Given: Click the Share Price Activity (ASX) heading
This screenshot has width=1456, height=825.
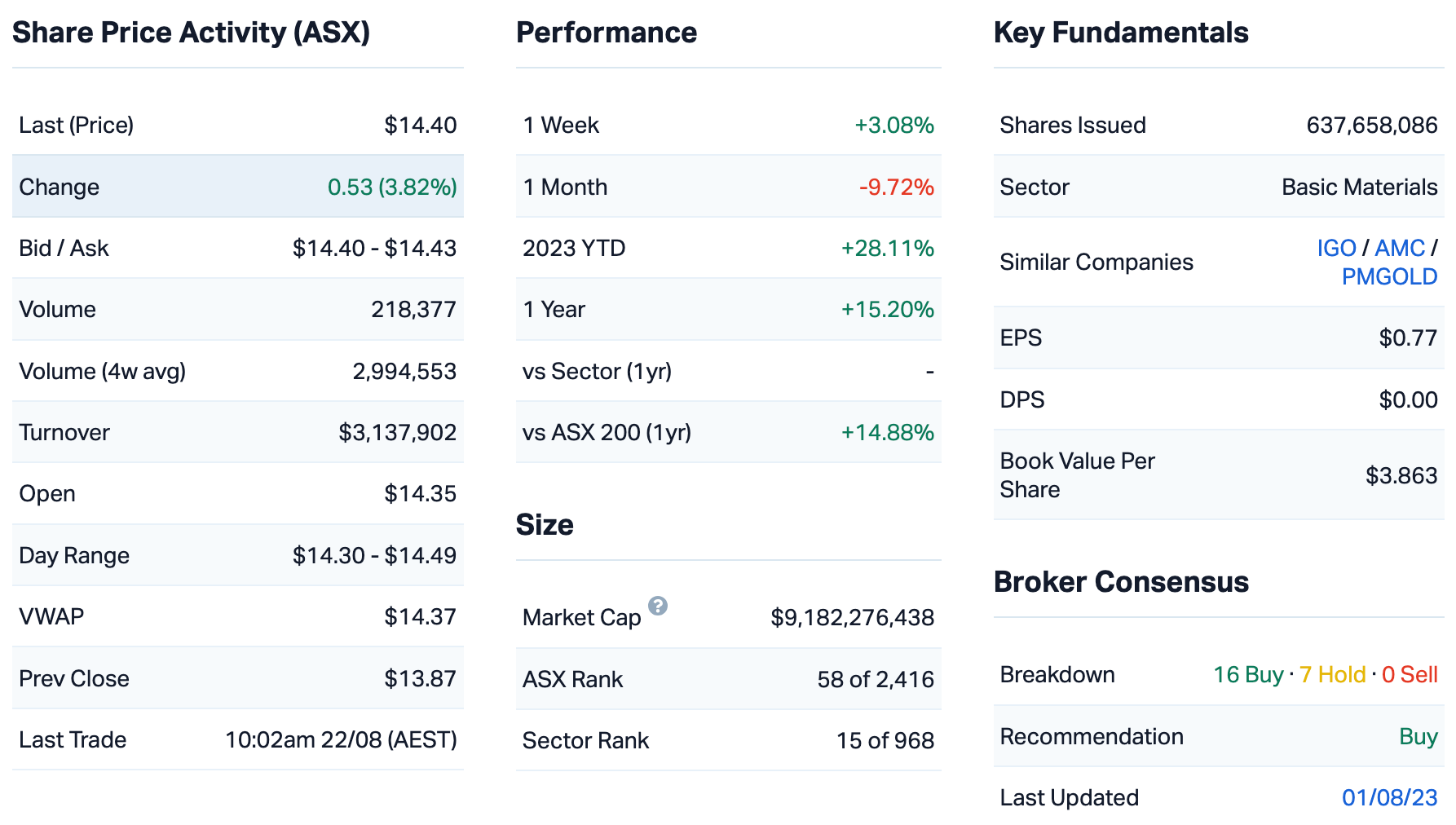Looking at the screenshot, I should tap(191, 33).
